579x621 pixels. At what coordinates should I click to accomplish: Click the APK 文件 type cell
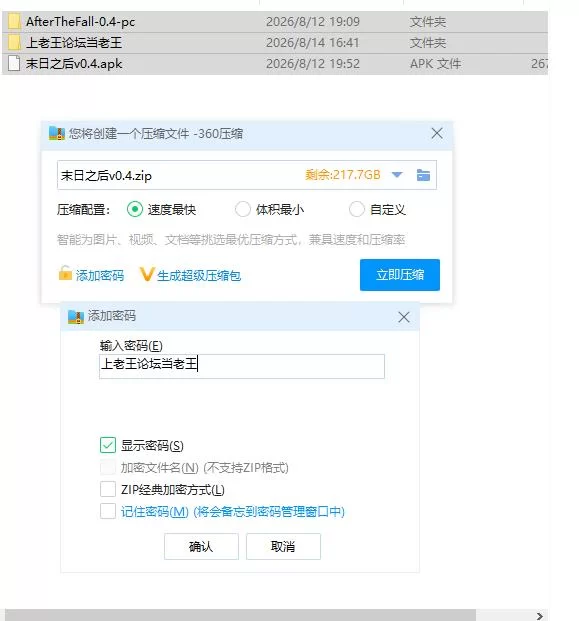pyautogui.click(x=435, y=63)
